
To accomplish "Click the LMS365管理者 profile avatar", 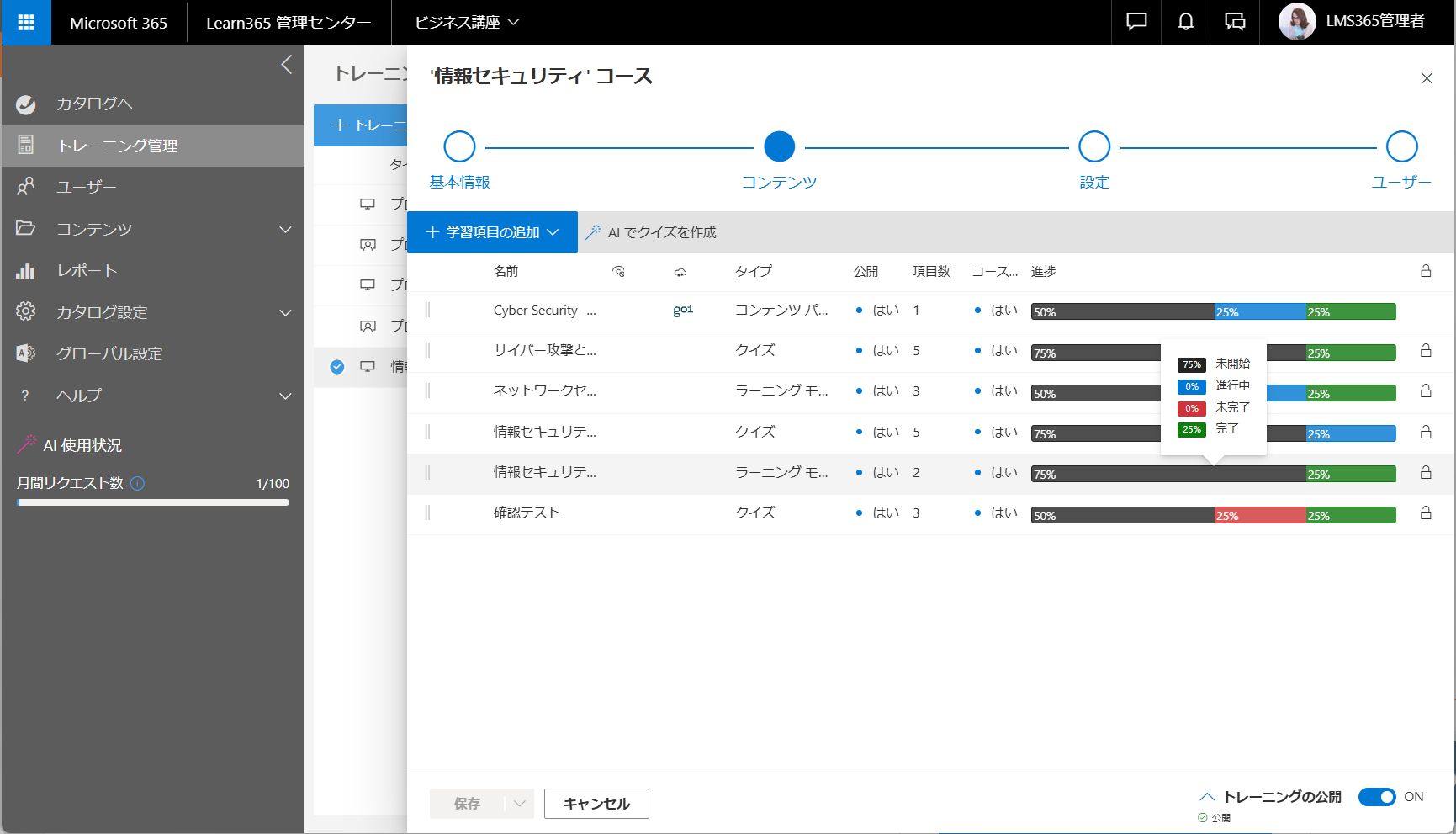I will click(1297, 22).
